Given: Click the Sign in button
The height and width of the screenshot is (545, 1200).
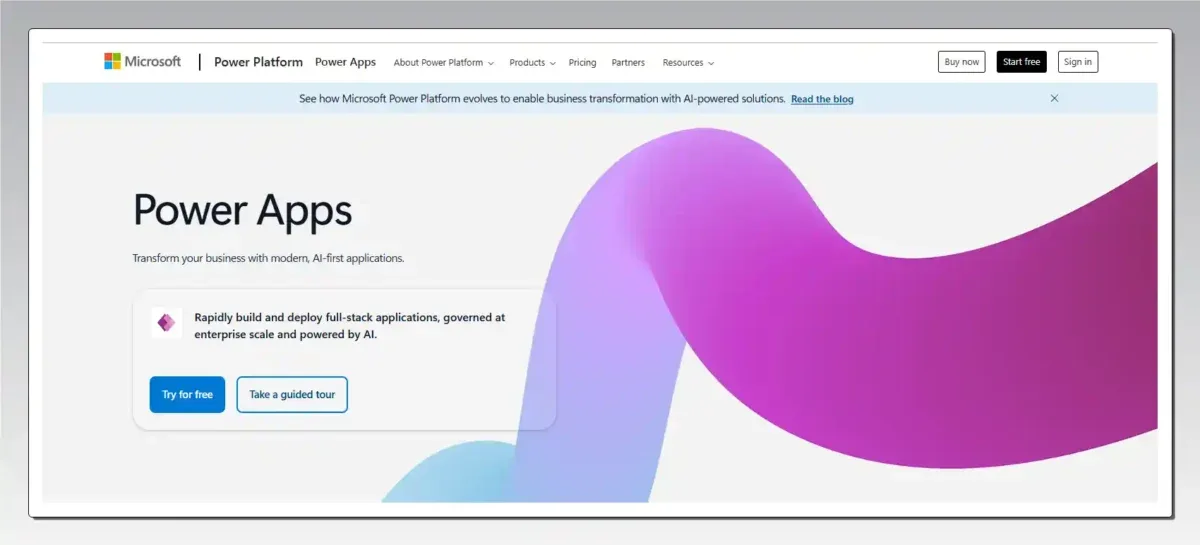Looking at the screenshot, I should point(1078,62).
